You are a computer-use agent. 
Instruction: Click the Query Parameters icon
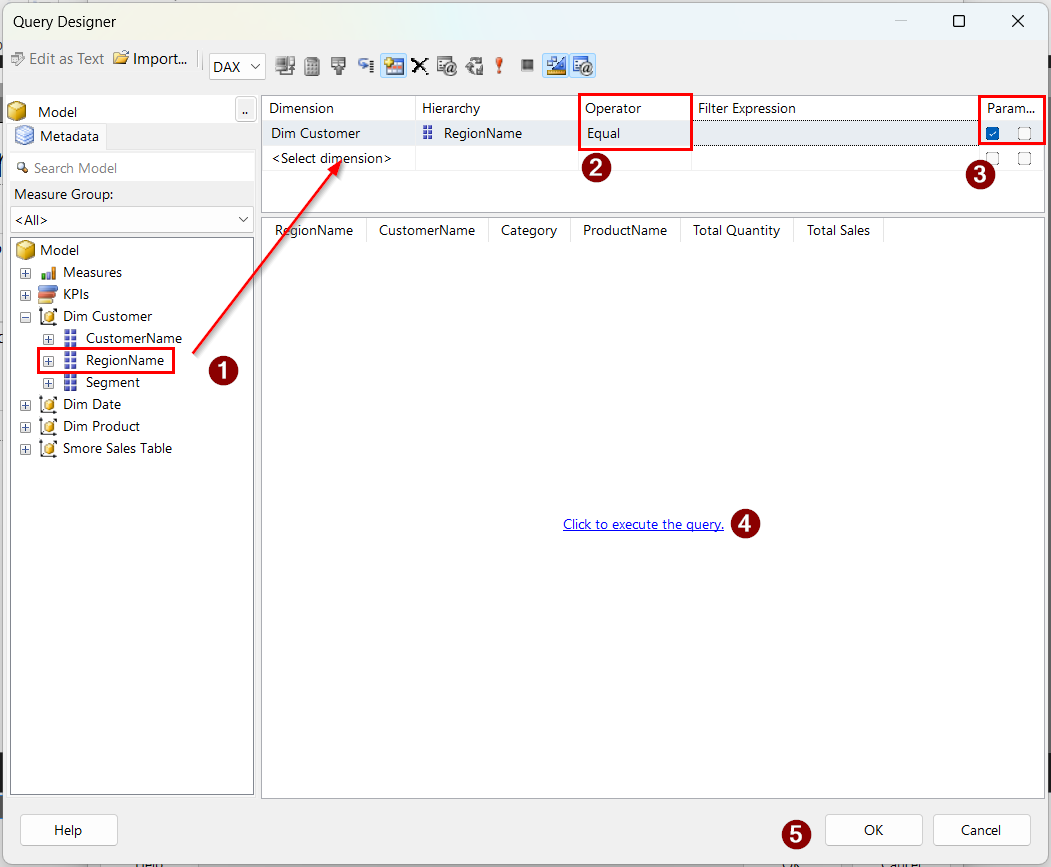click(446, 66)
